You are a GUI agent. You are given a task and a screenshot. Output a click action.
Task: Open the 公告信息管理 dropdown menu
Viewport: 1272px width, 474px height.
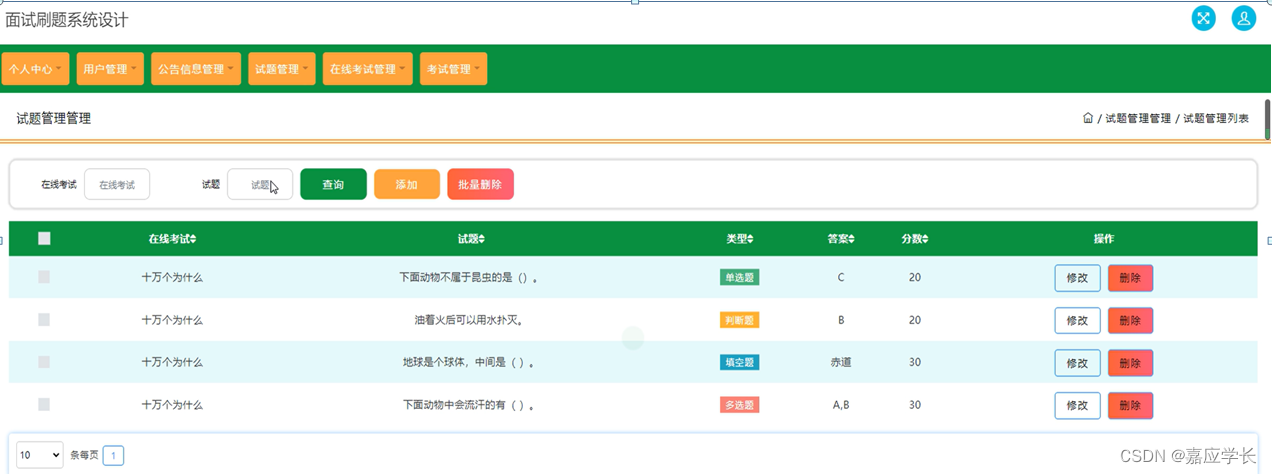click(x=196, y=69)
